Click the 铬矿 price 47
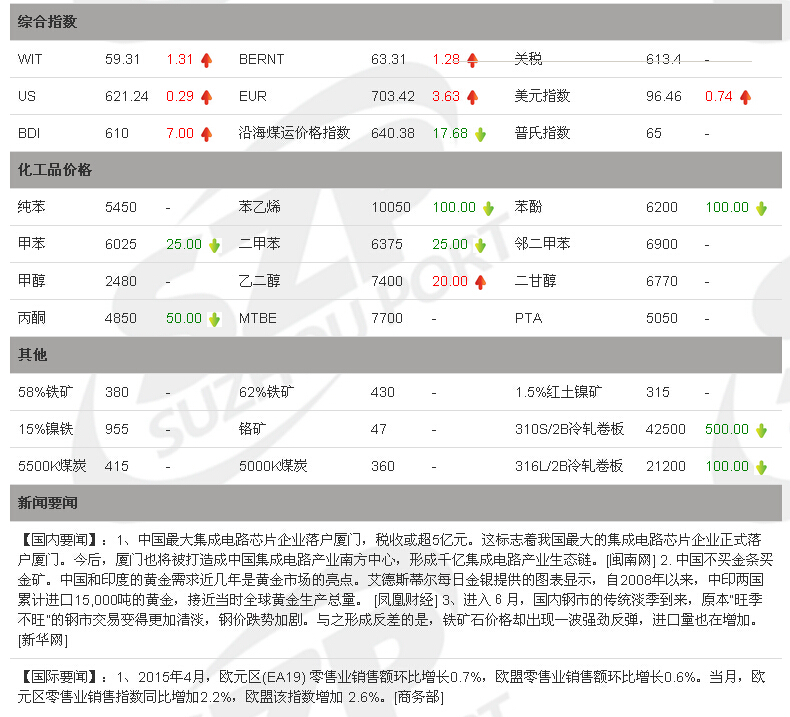Image resolution: width=790 pixels, height=717 pixels. pyautogui.click(x=379, y=429)
